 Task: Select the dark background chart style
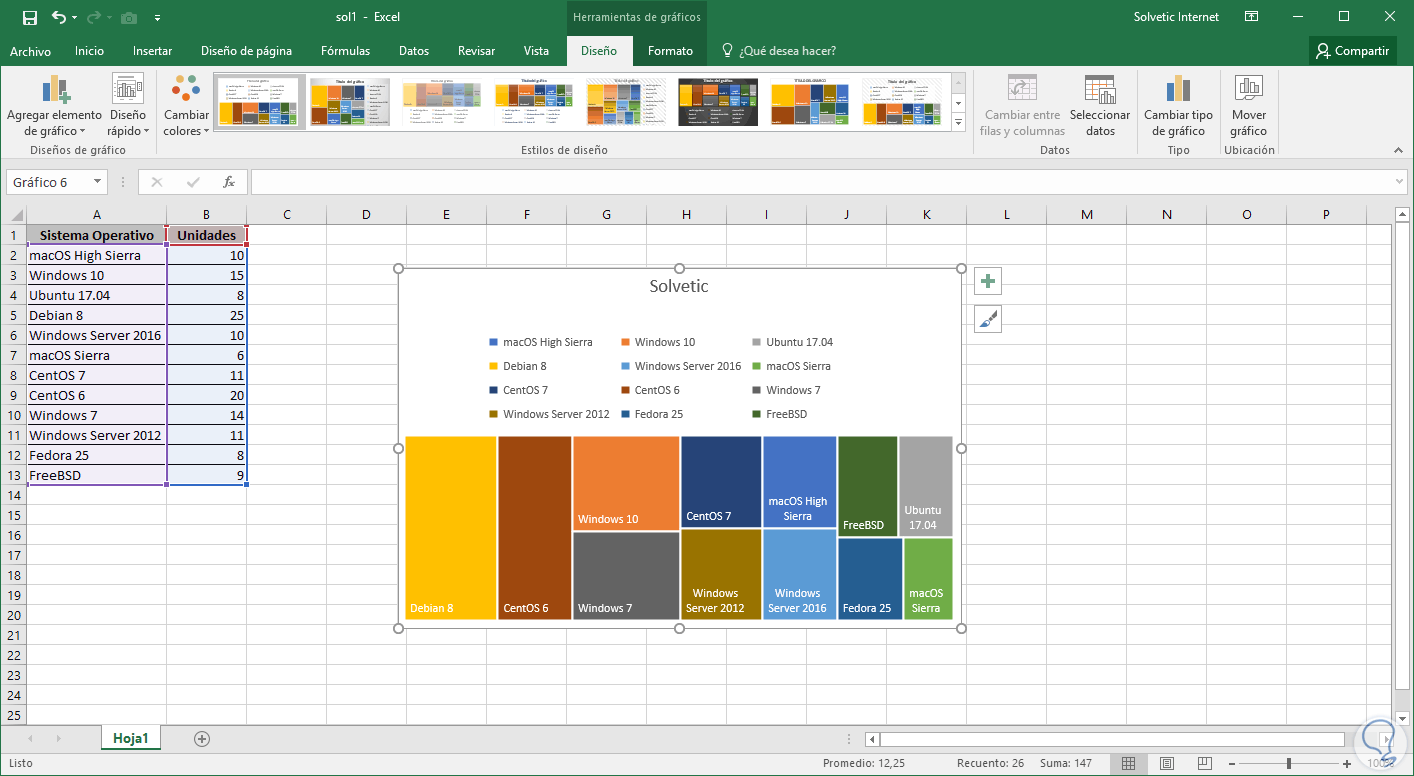tap(716, 101)
